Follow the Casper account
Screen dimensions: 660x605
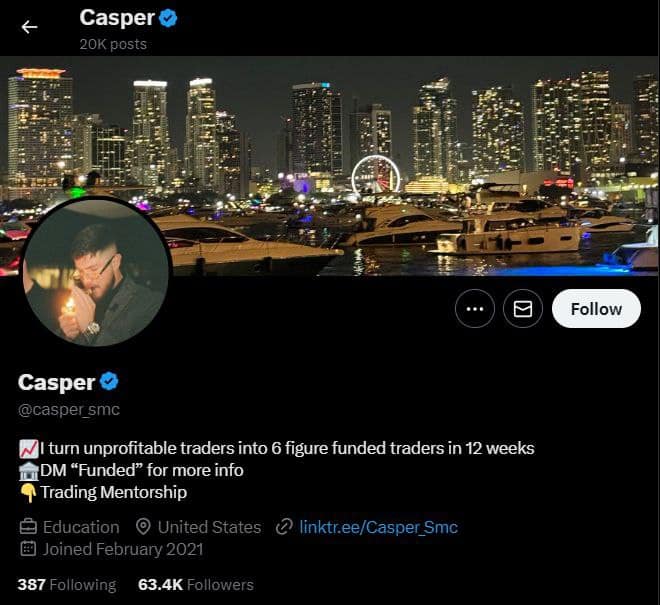coord(596,309)
